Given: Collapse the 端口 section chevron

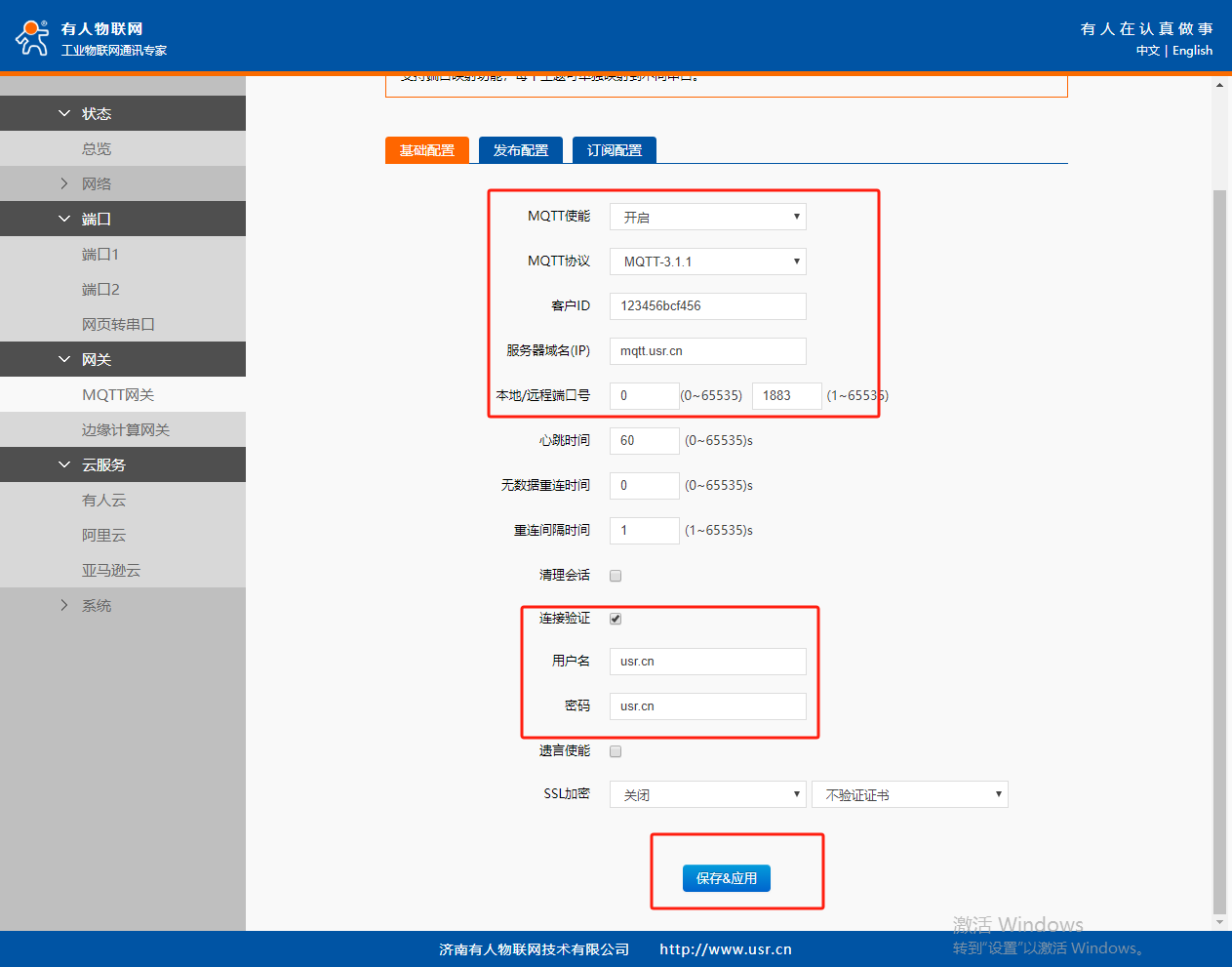Looking at the screenshot, I should (64, 219).
